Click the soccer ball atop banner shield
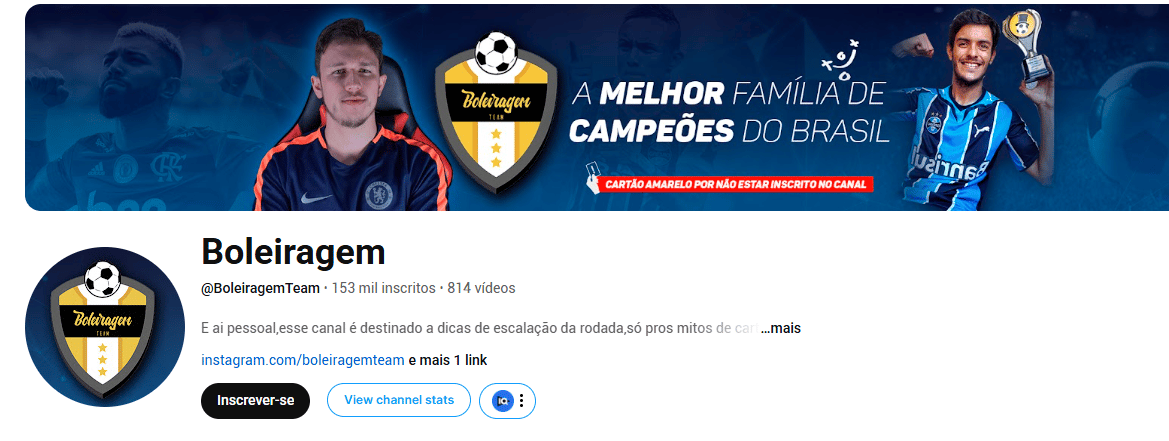1169x441 pixels. pyautogui.click(x=496, y=52)
